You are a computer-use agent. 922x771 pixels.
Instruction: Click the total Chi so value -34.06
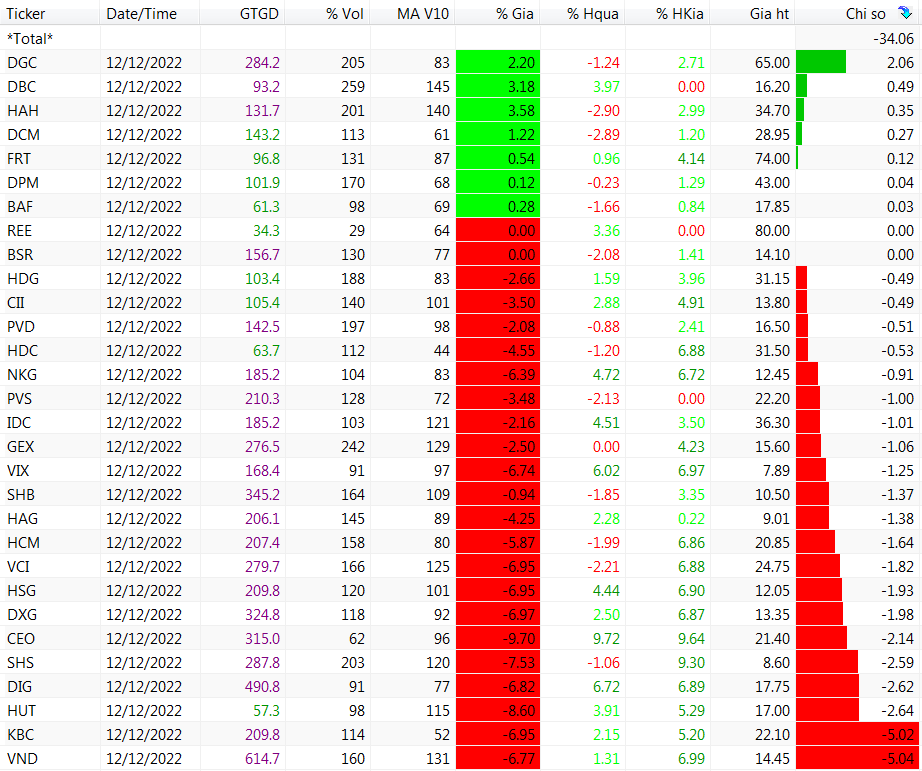(x=893, y=39)
